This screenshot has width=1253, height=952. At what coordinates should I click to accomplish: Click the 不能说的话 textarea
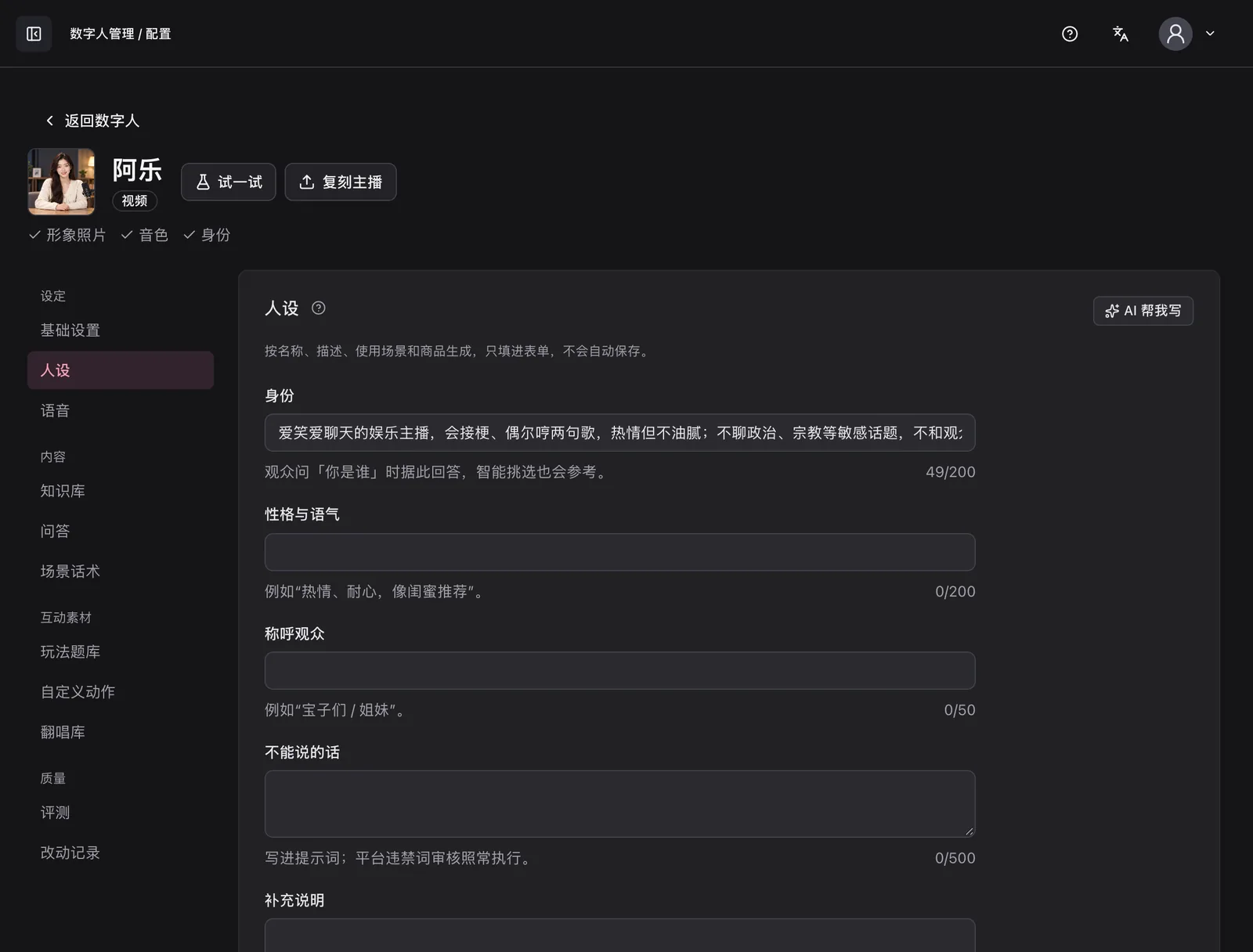click(x=619, y=804)
